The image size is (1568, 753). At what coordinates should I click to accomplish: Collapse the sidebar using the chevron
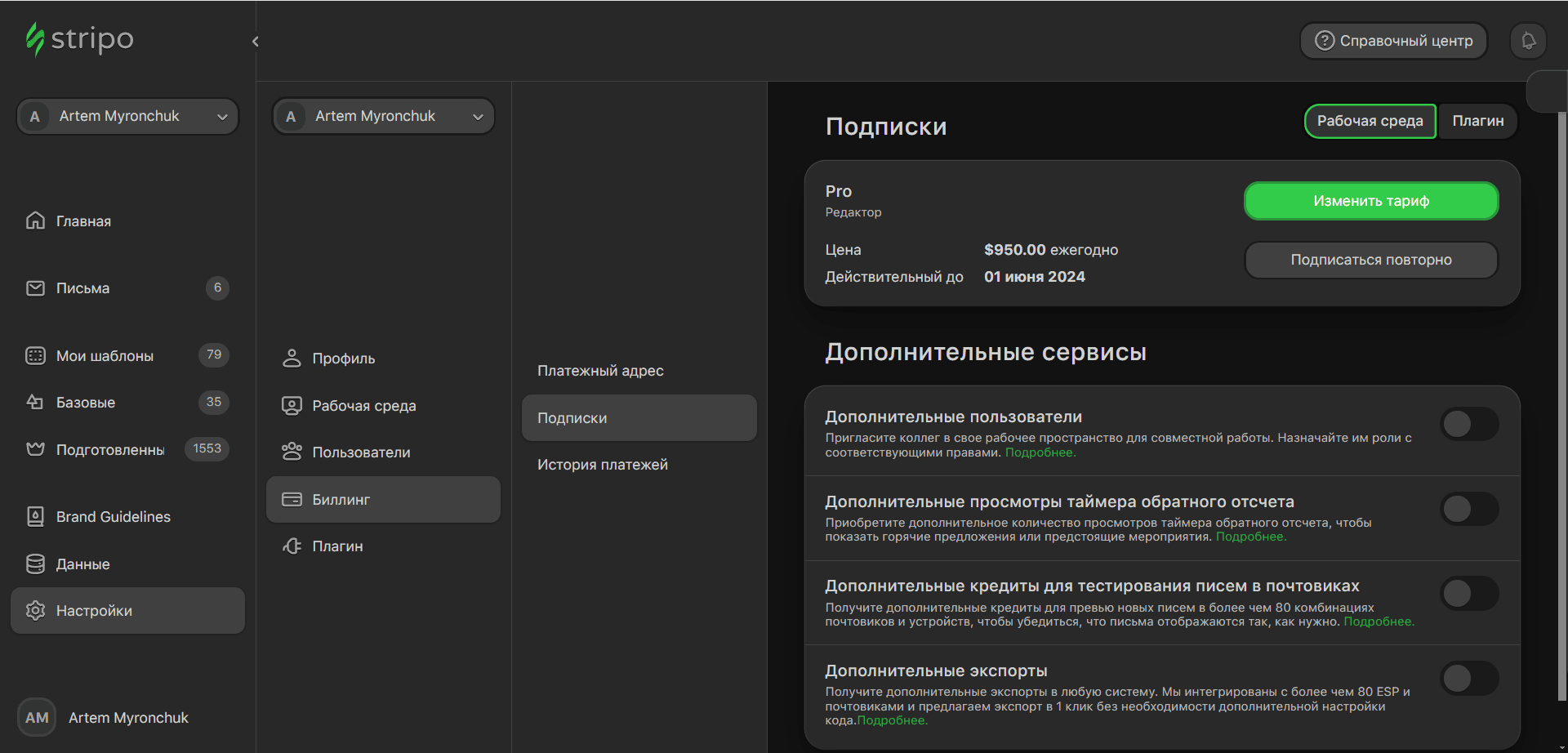pos(255,41)
